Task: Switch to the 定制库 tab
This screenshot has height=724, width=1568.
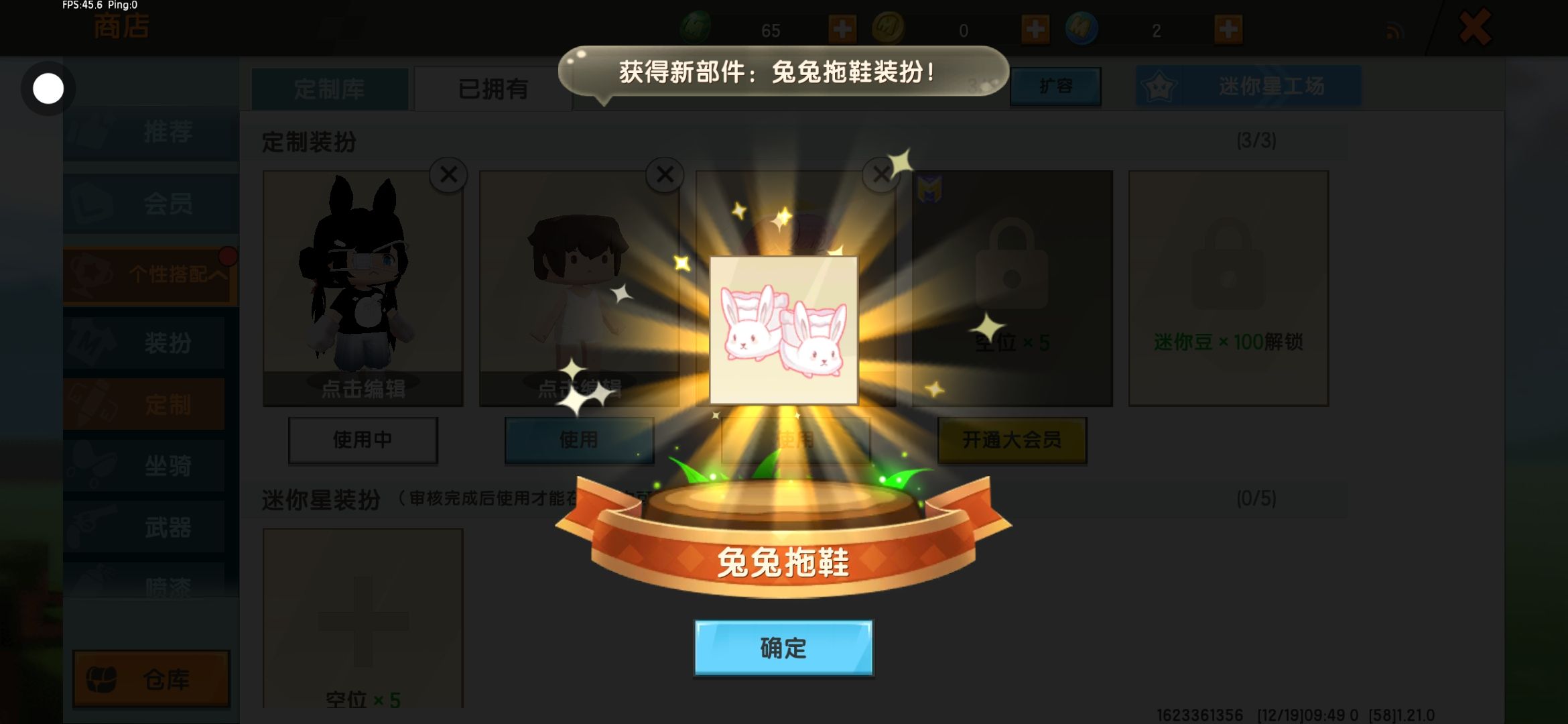Action: (330, 88)
